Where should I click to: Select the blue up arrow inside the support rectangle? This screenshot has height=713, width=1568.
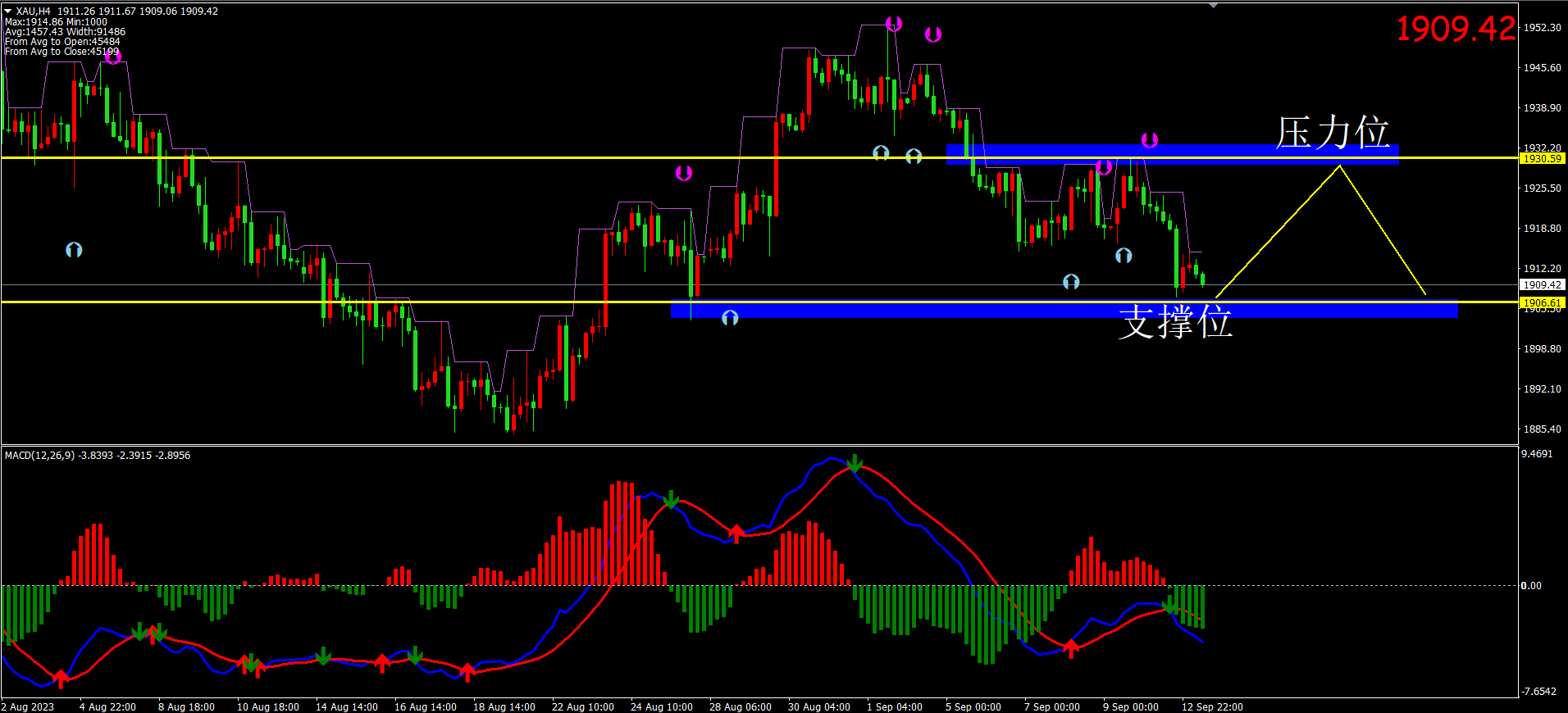(730, 317)
